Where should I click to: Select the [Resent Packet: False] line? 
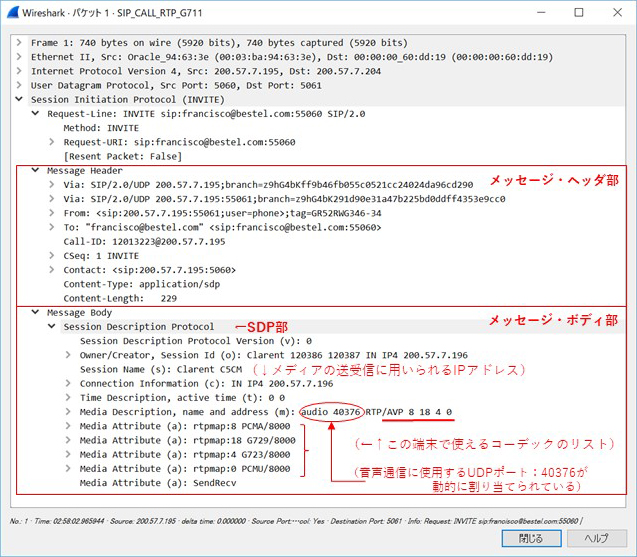(x=123, y=156)
